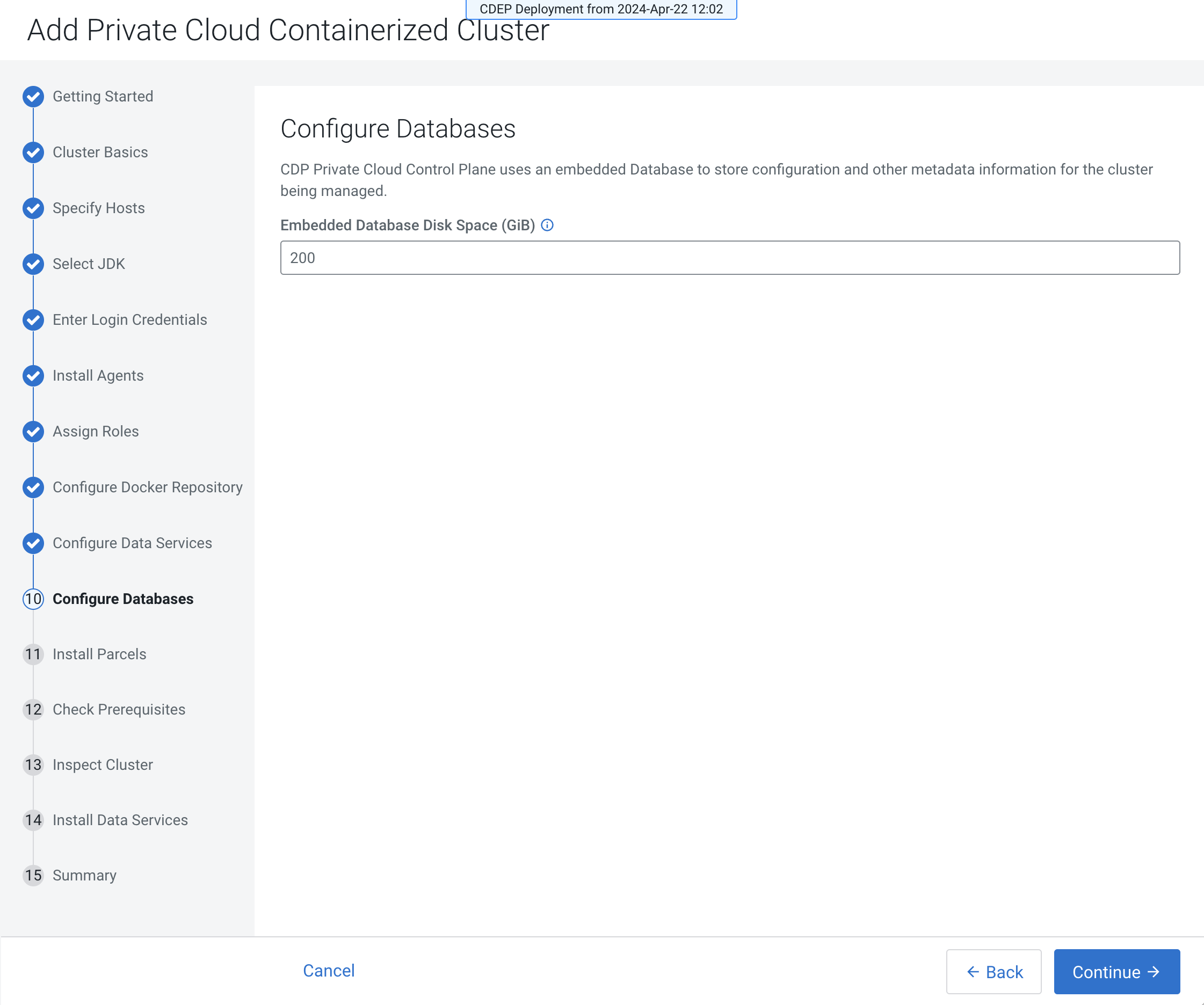
Task: Open the Assign Roles step
Action: point(96,431)
